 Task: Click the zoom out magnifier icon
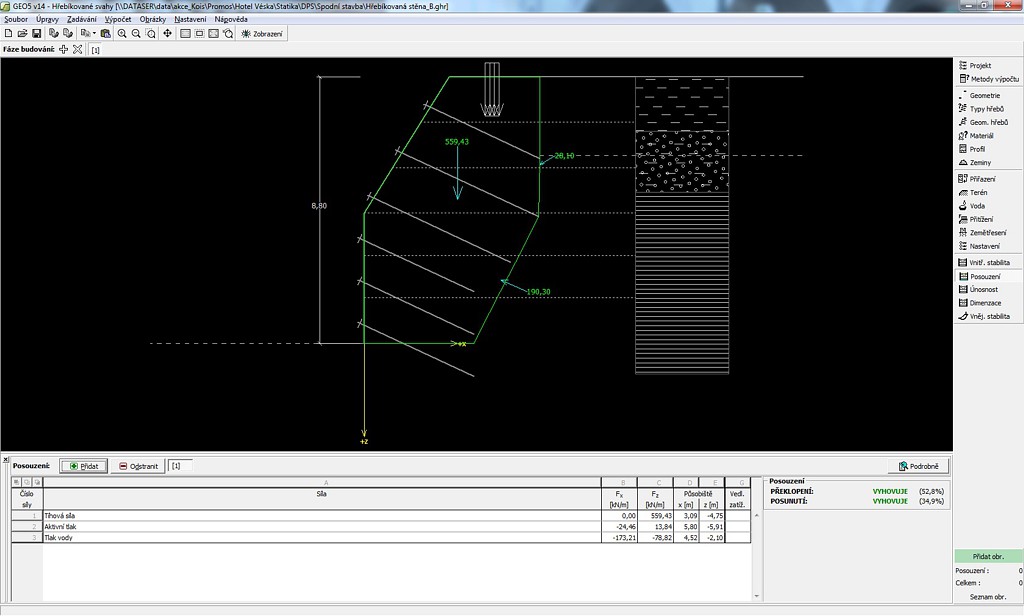136,33
